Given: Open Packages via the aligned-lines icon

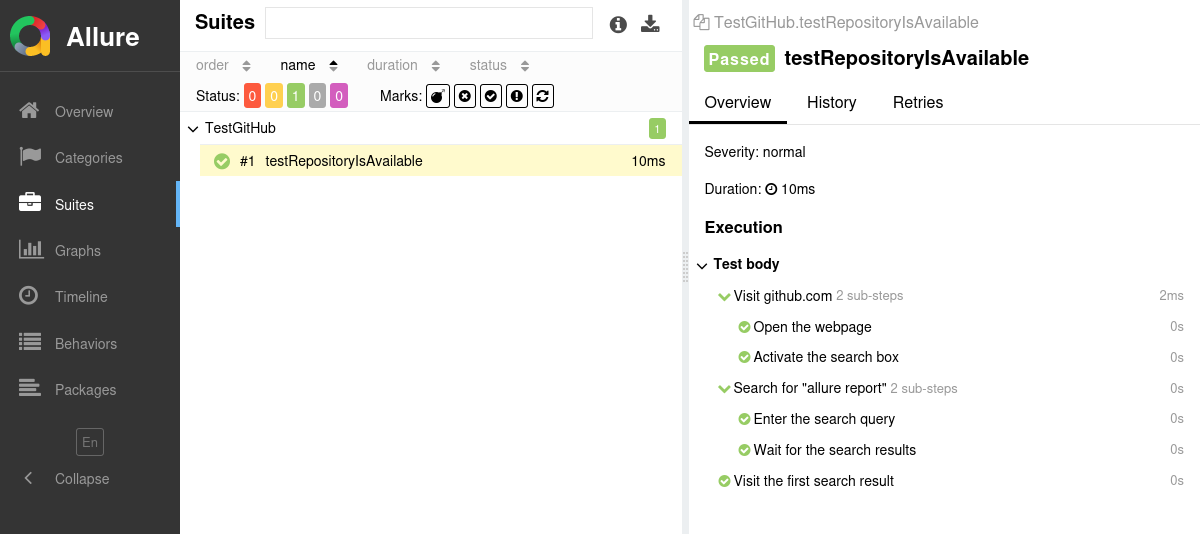Looking at the screenshot, I should pos(30,389).
